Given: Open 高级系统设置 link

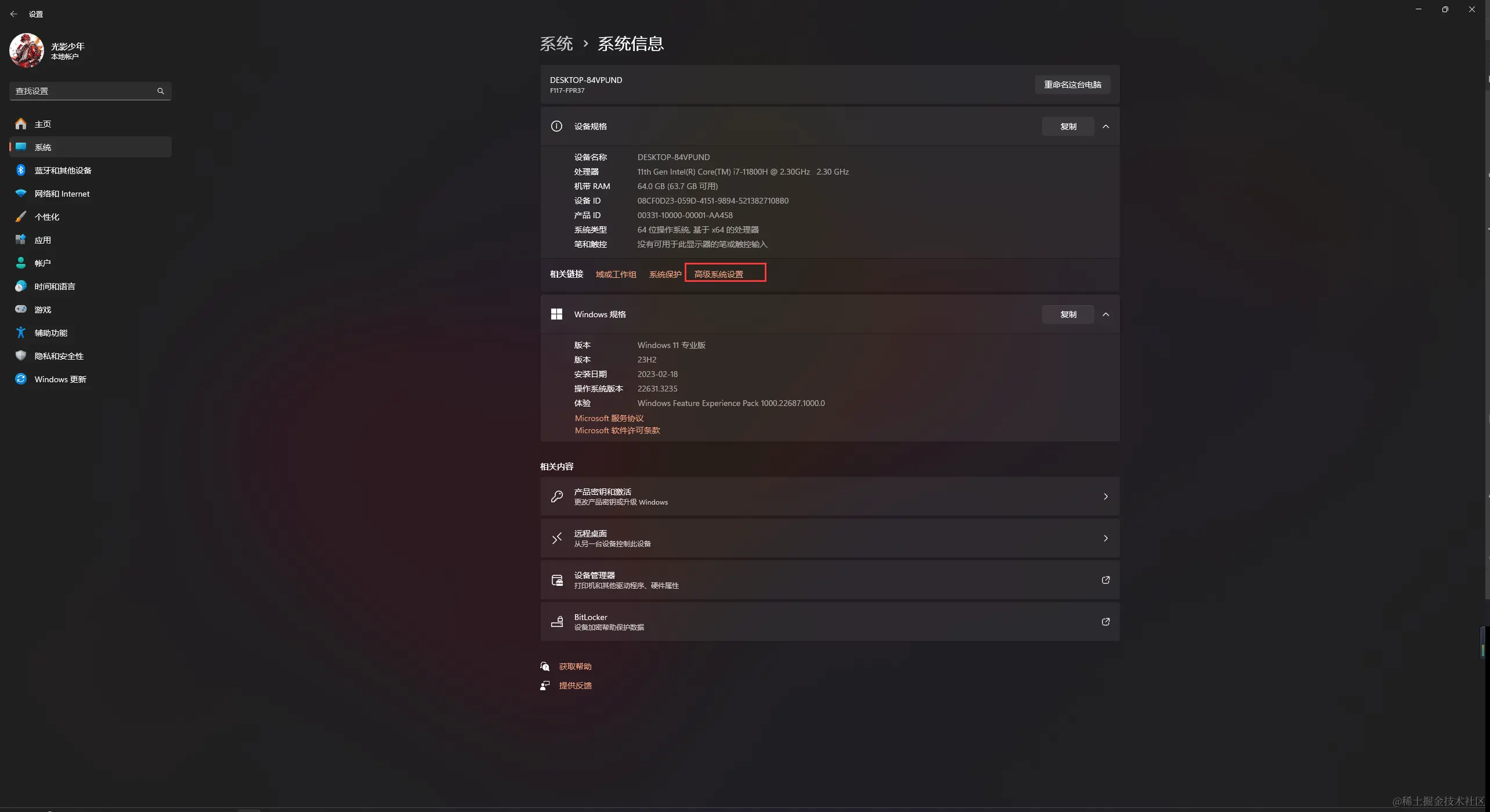Looking at the screenshot, I should 719,274.
